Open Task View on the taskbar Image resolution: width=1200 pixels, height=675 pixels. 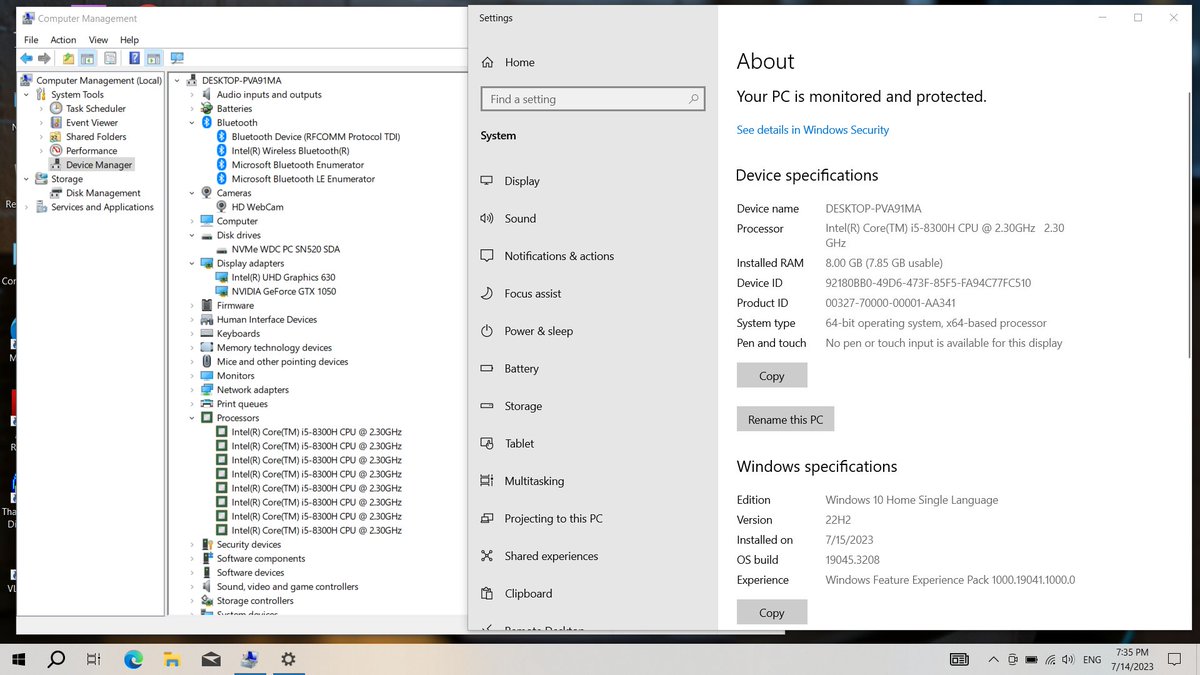pyautogui.click(x=94, y=659)
